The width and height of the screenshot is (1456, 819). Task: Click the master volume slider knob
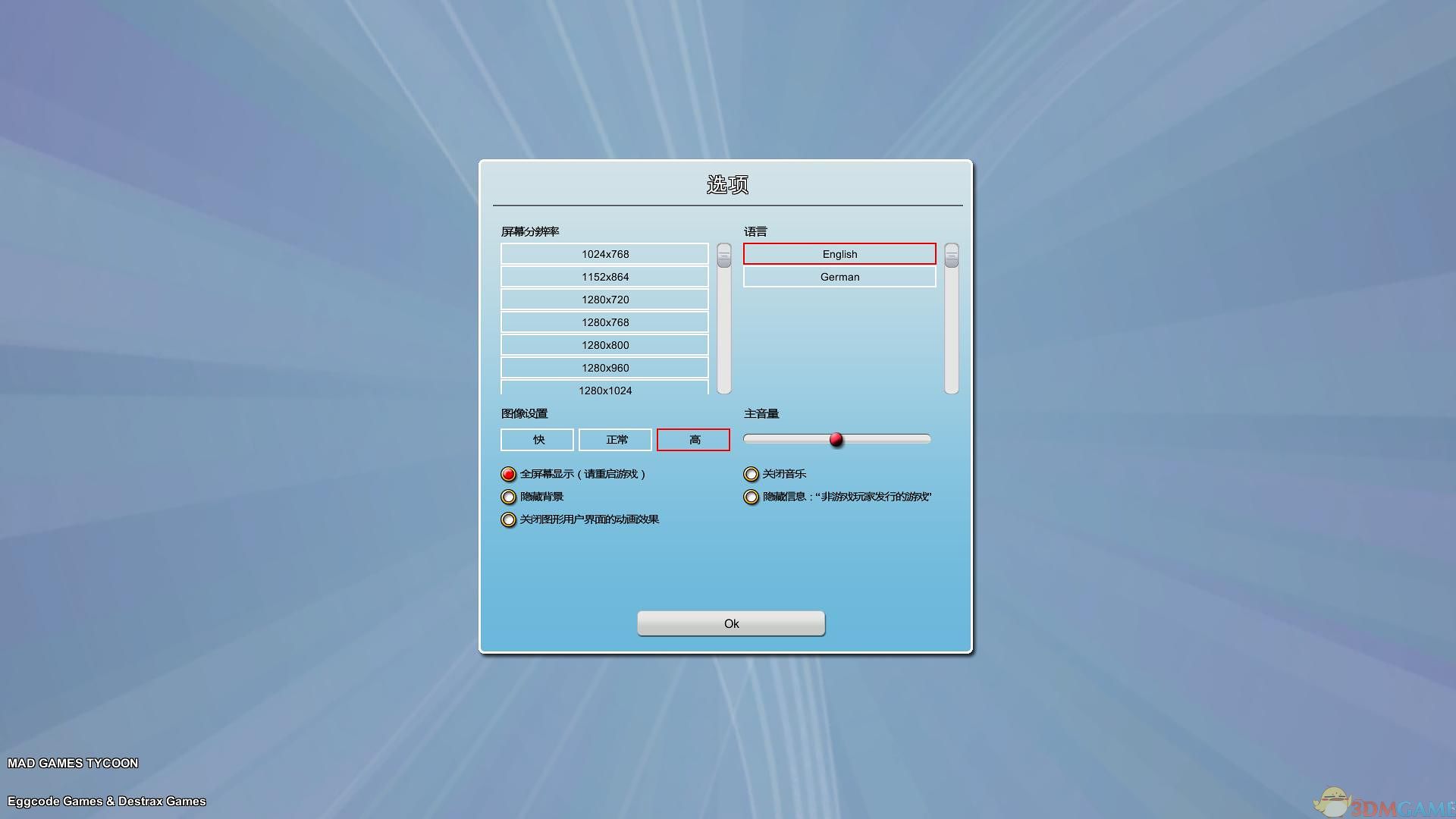coord(836,439)
